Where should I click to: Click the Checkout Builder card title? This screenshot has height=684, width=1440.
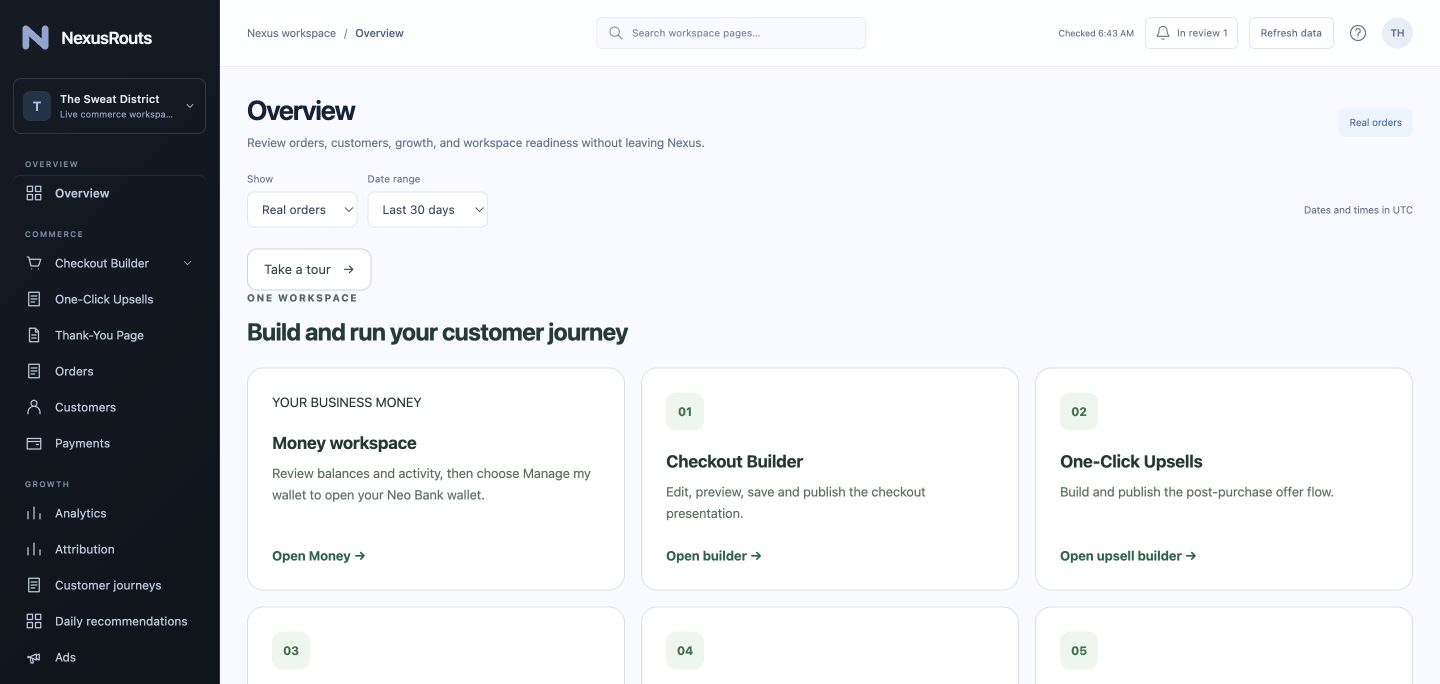point(735,462)
